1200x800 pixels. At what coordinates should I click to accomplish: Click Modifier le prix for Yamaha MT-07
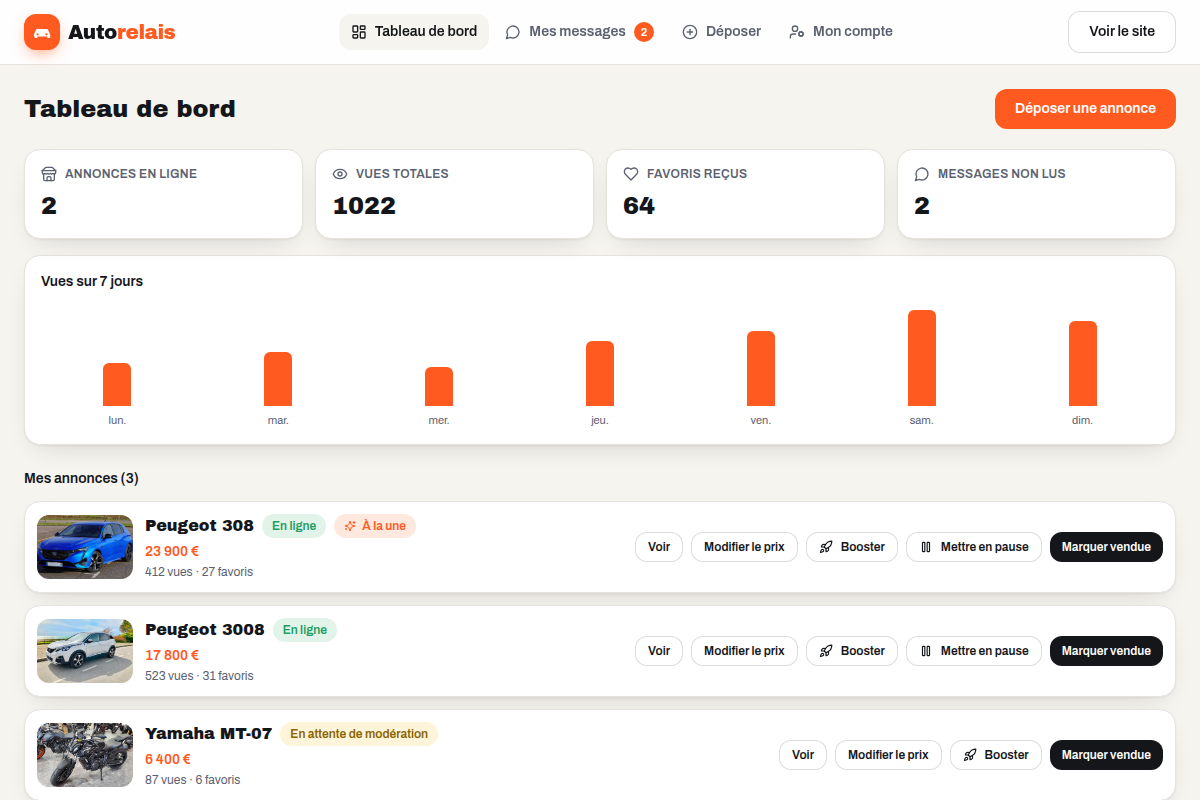tap(888, 755)
